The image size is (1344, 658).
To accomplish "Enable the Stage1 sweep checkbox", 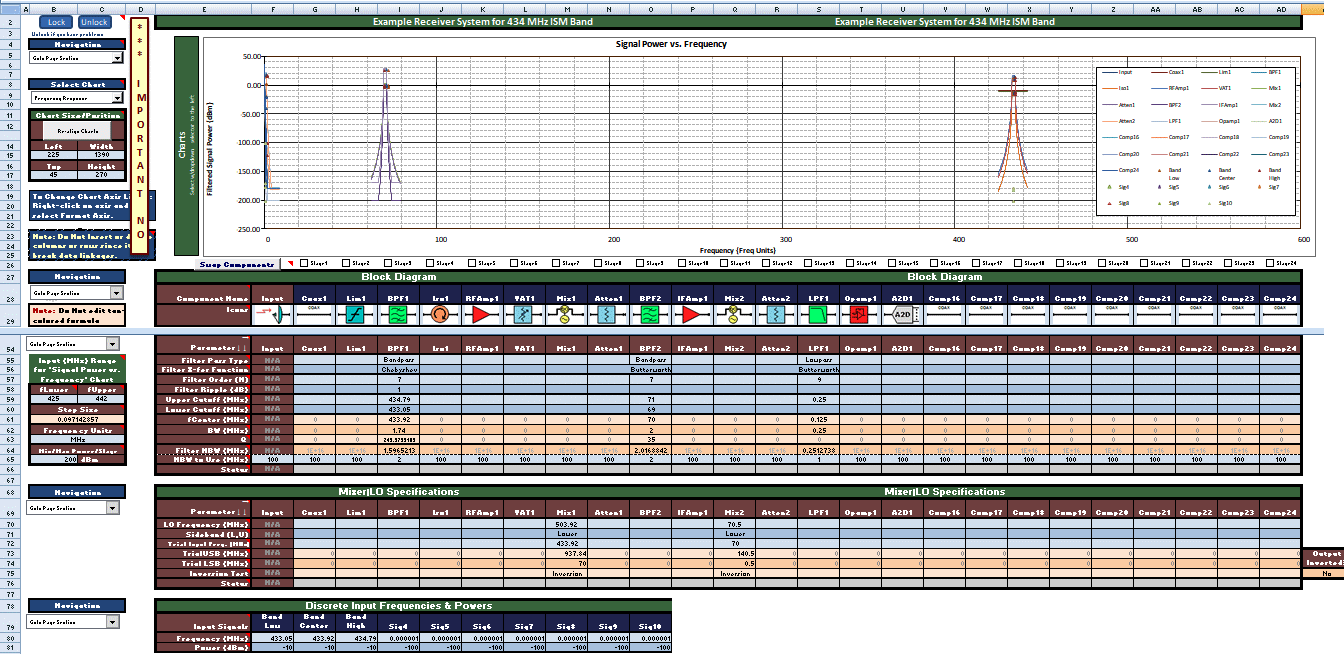I will pyautogui.click(x=302, y=263).
